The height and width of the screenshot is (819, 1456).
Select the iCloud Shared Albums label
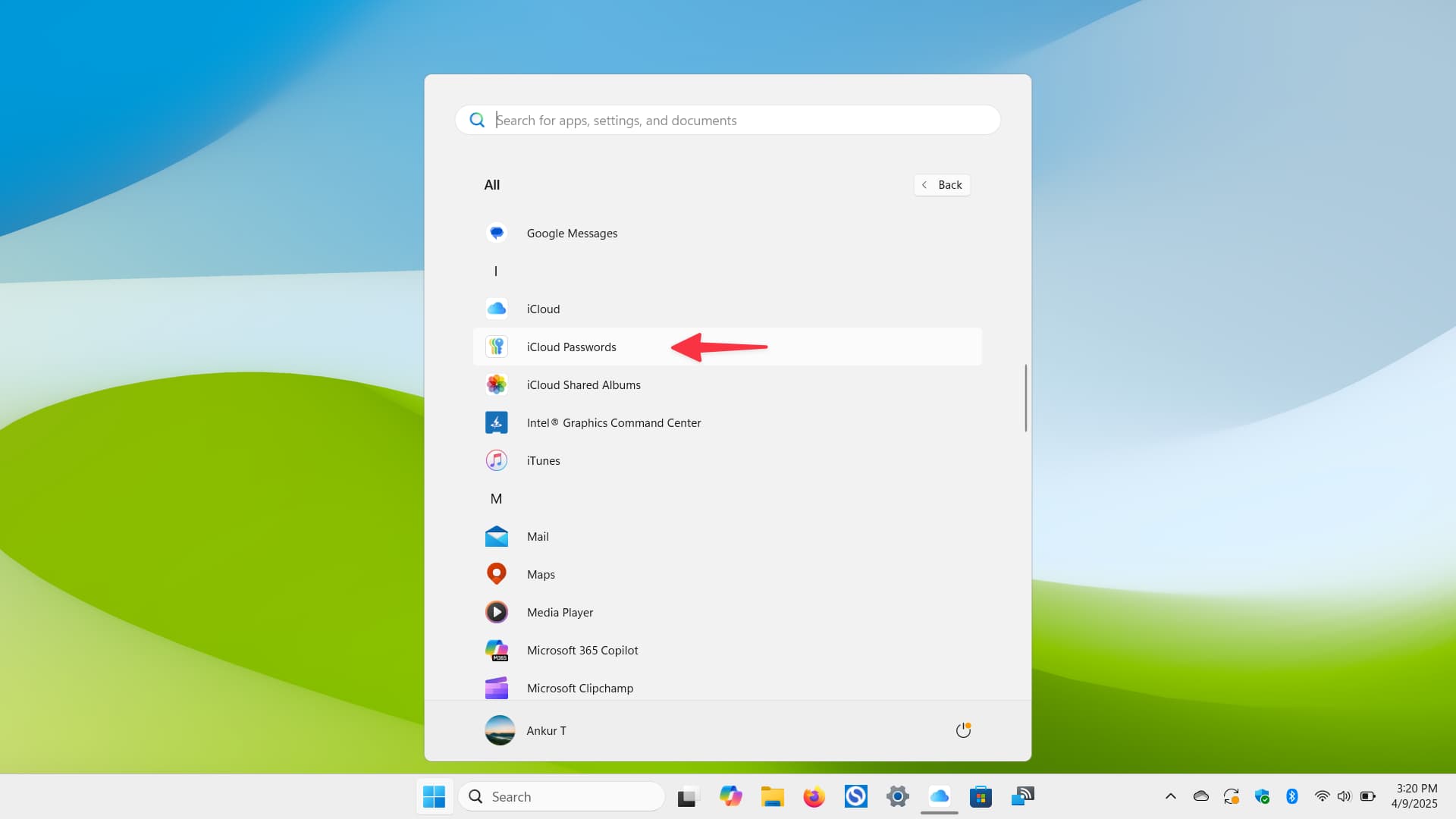(583, 384)
